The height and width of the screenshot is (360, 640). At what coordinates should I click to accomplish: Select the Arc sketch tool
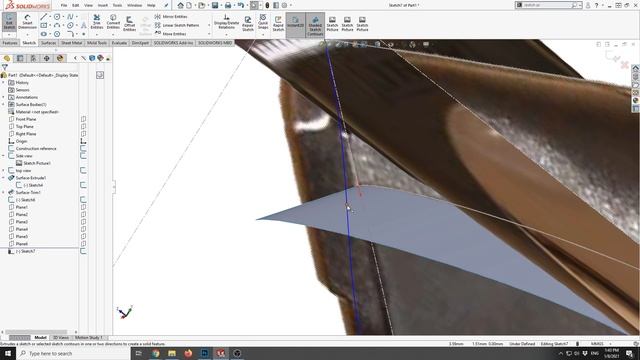(x=57, y=25)
